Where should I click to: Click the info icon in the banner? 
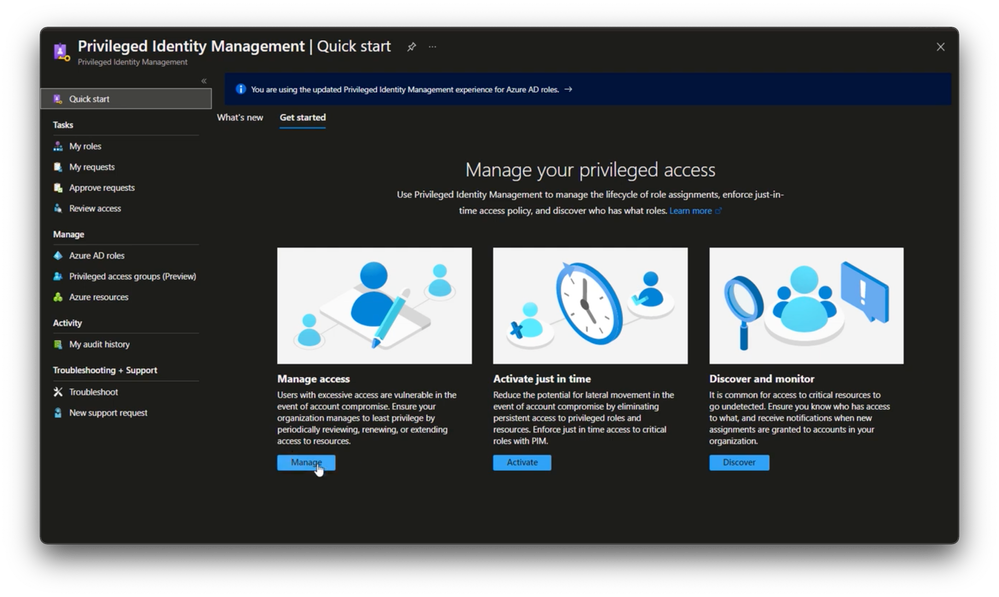coord(240,89)
